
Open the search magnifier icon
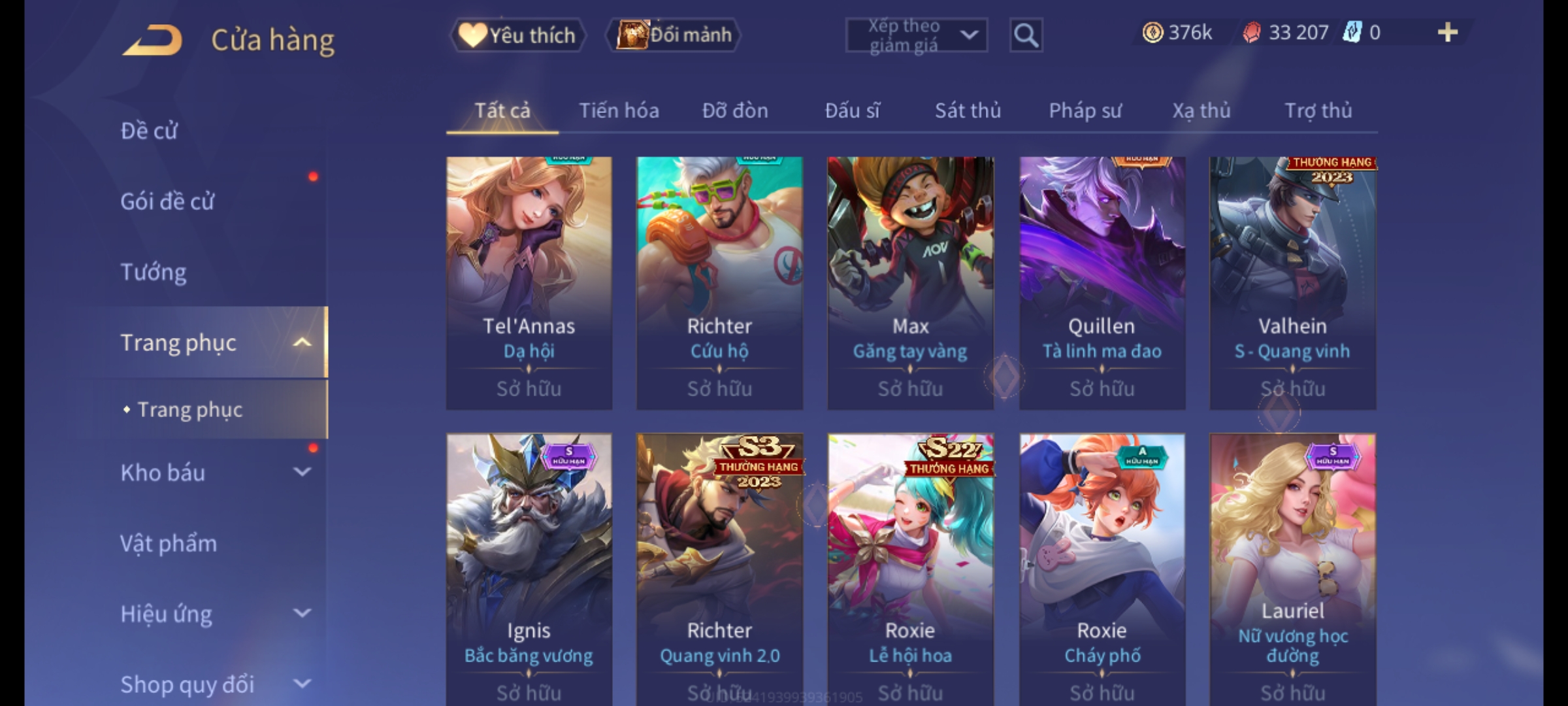tap(1026, 35)
